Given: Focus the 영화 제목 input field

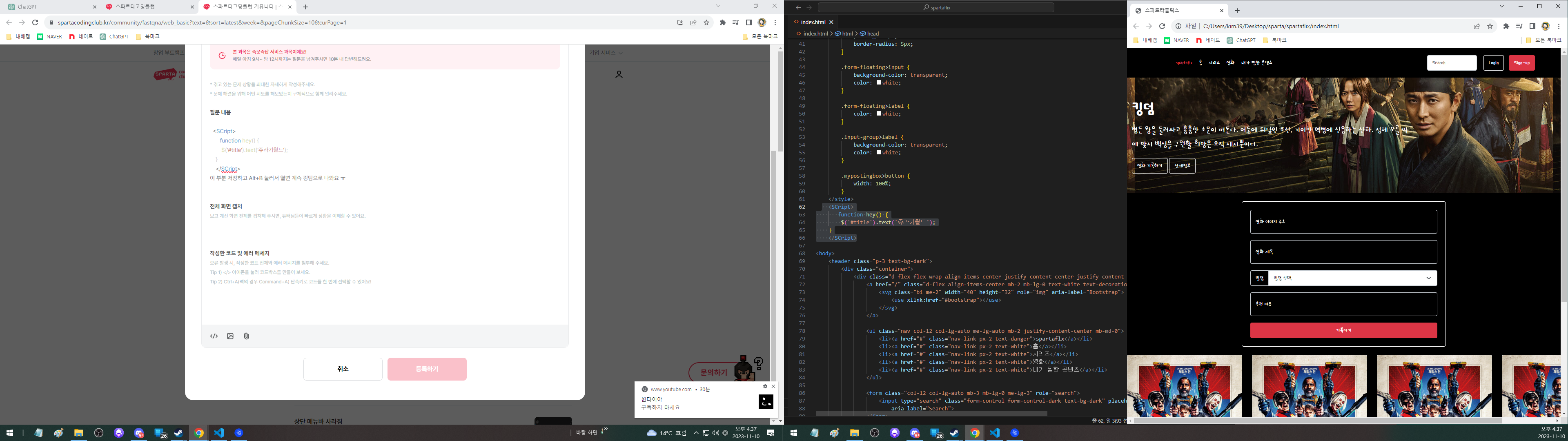Looking at the screenshot, I should (x=1343, y=252).
